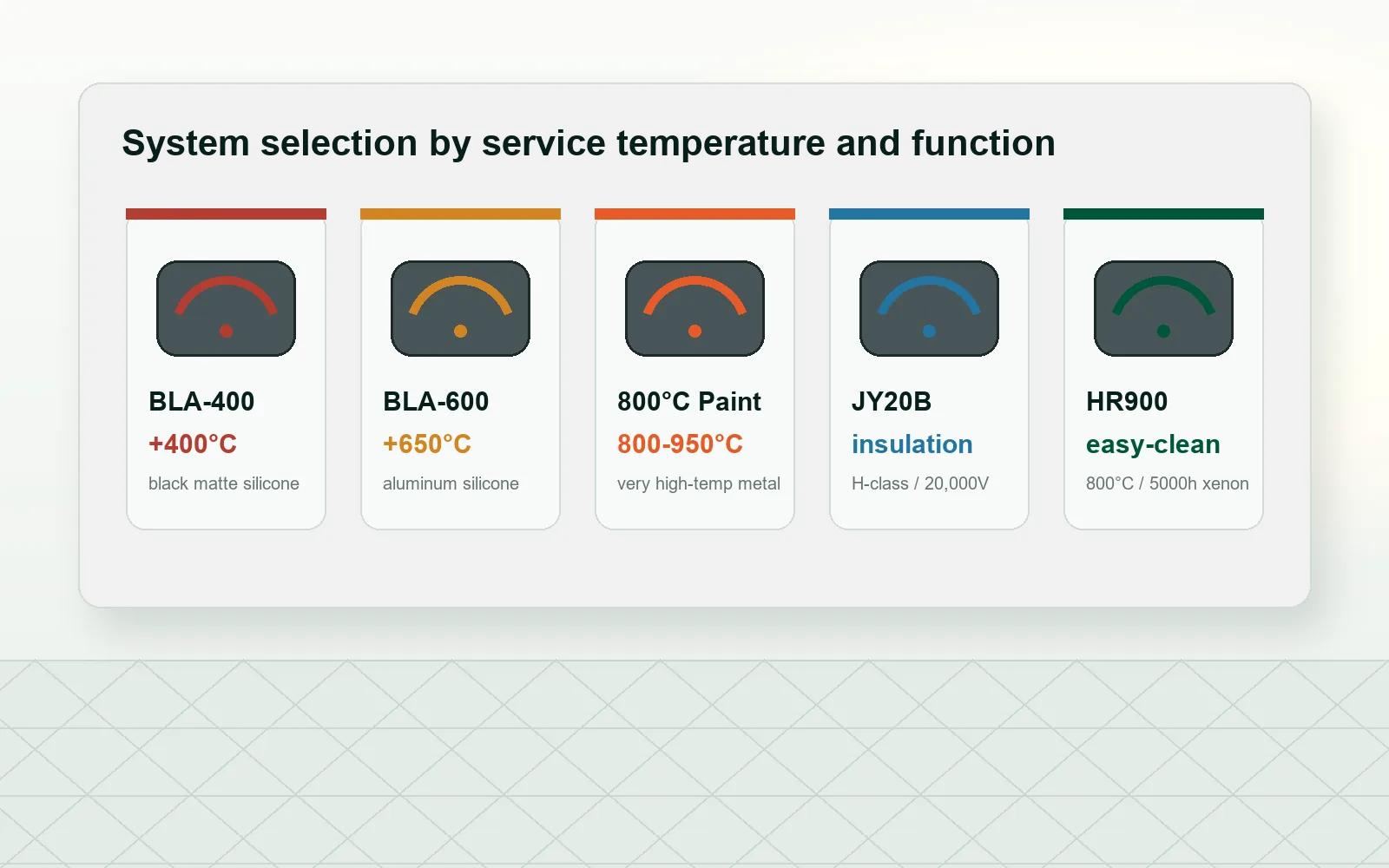This screenshot has width=1389, height=868.
Task: Click the +650°C temperature value
Action: tap(427, 444)
